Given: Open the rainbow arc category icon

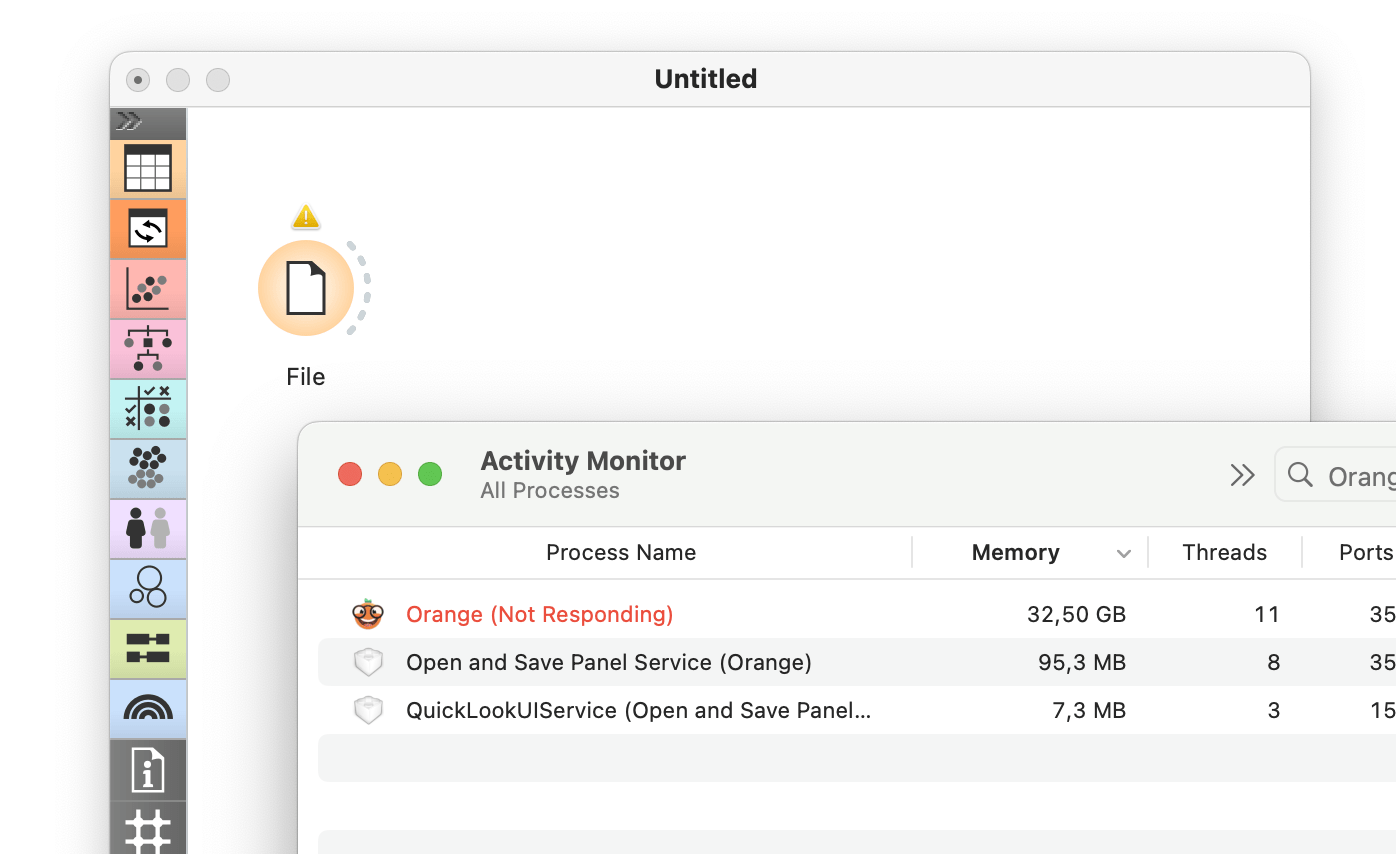Looking at the screenshot, I should [148, 709].
